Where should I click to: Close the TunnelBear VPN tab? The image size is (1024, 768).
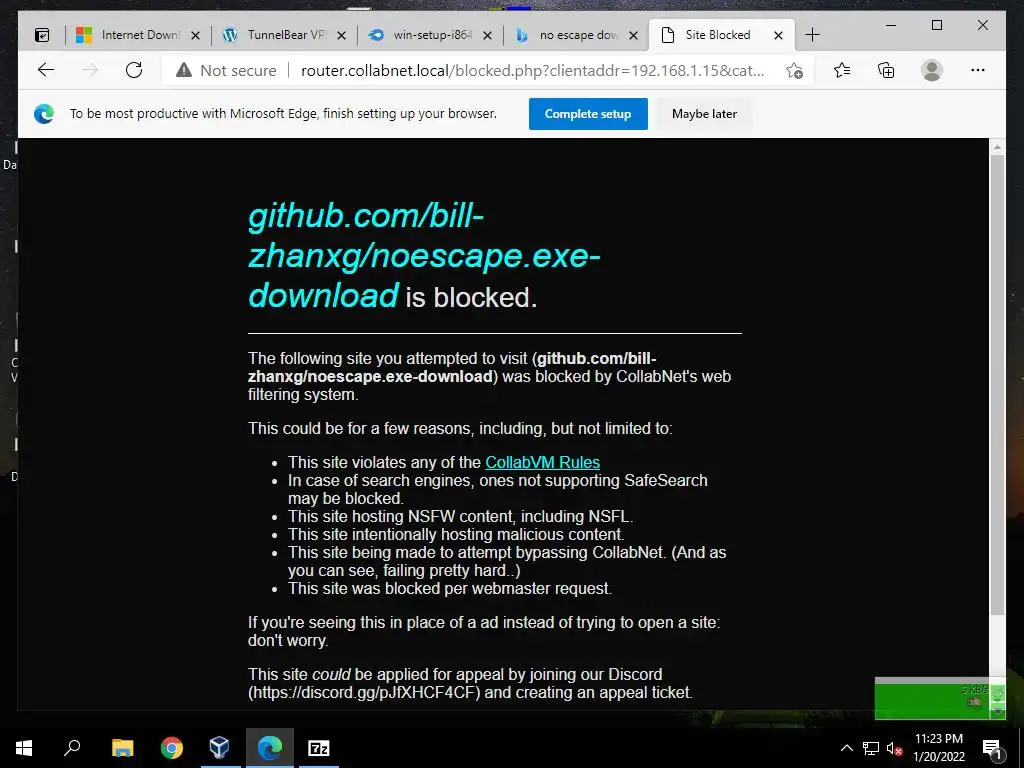(341, 36)
